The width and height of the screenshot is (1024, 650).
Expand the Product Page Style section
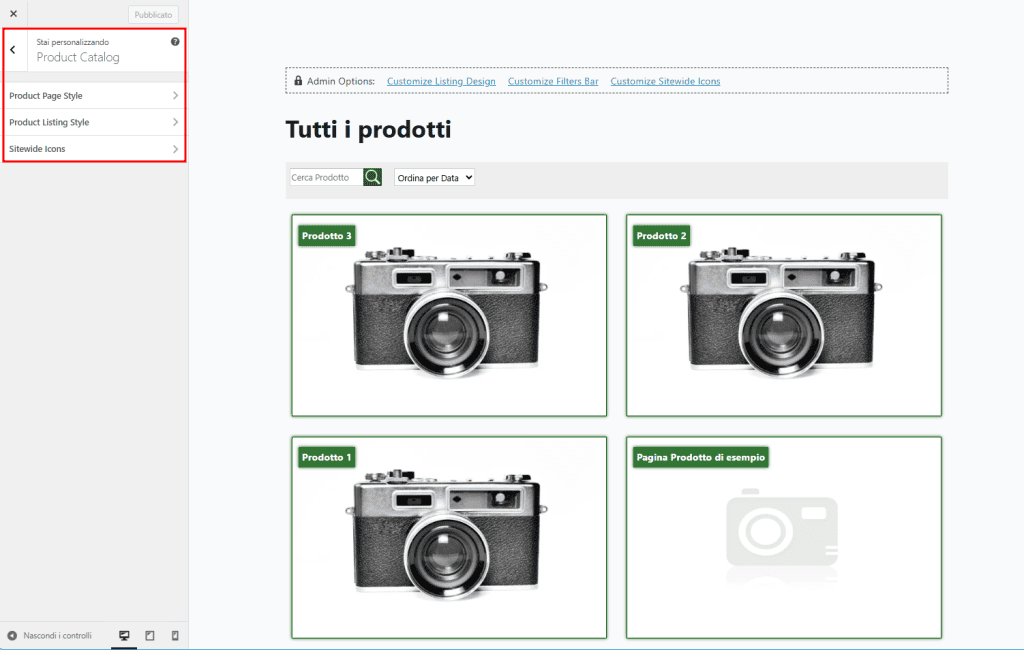coord(94,95)
